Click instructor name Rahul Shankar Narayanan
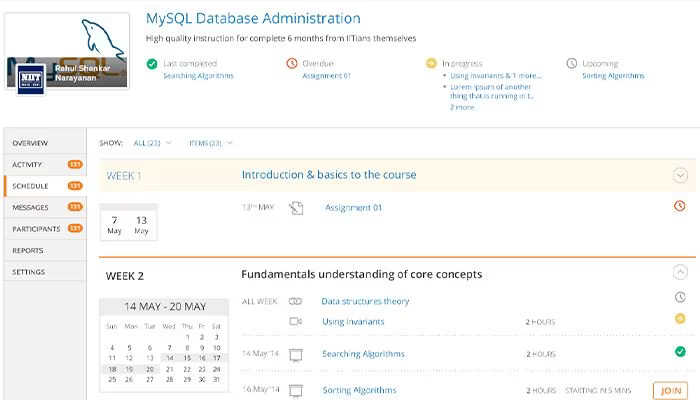Image resolution: width=700 pixels, height=400 pixels. tap(83, 73)
